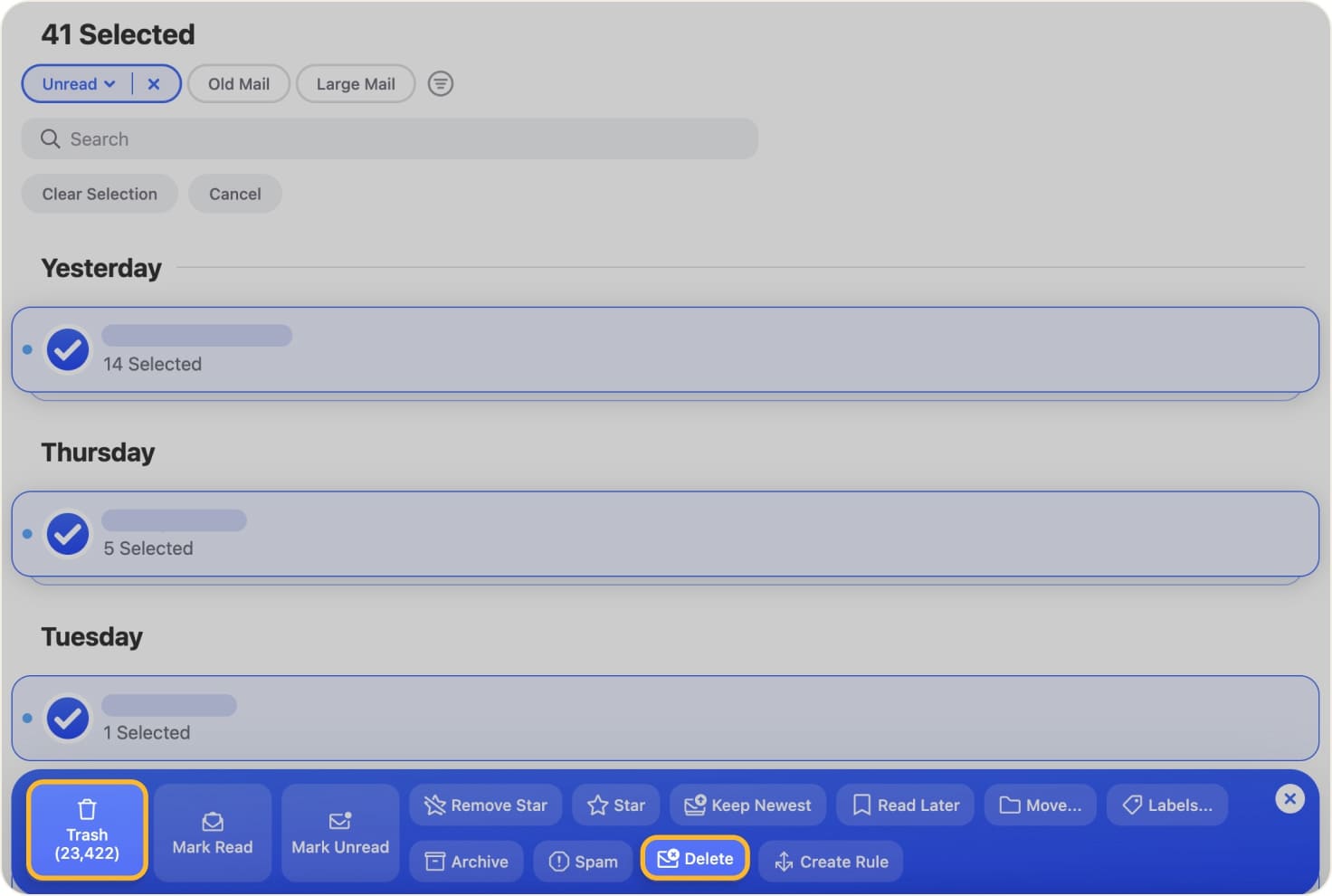Mark selected messages as Spam

coord(583,861)
